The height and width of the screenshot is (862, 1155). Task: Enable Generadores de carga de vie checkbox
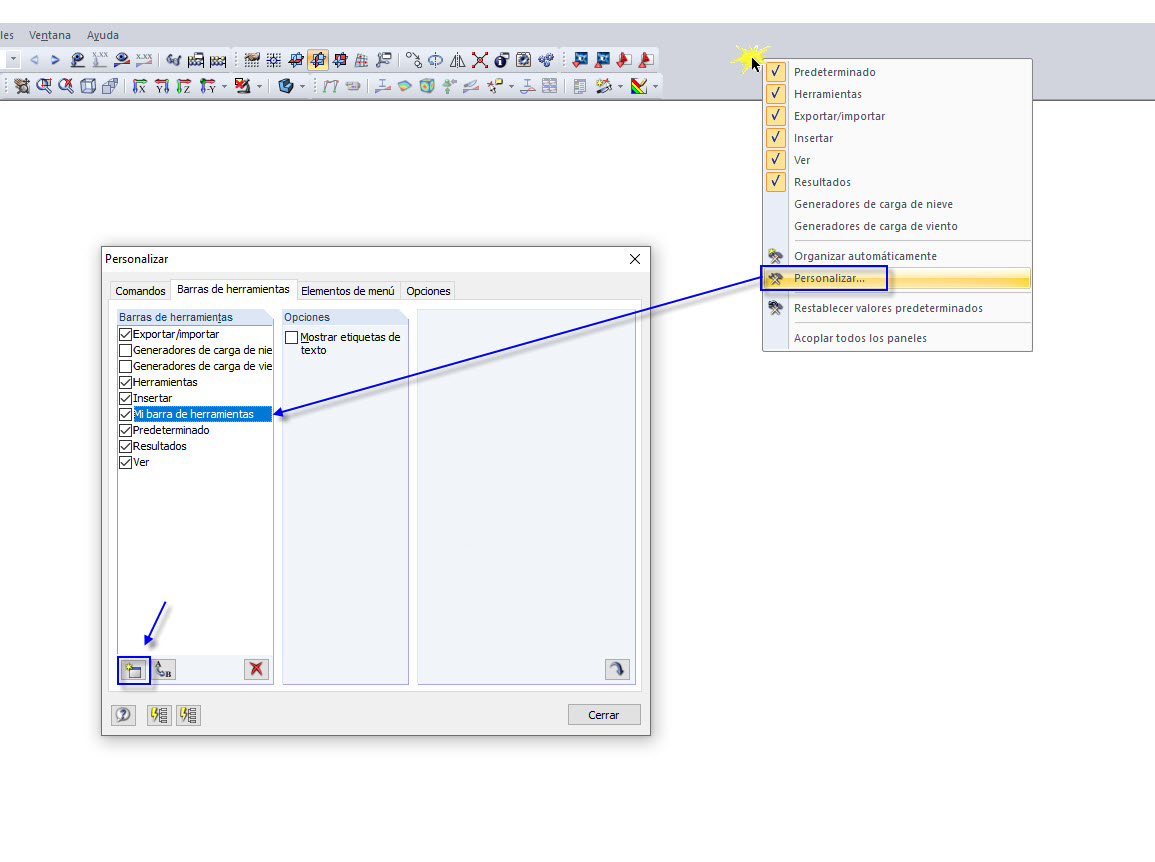tap(125, 366)
